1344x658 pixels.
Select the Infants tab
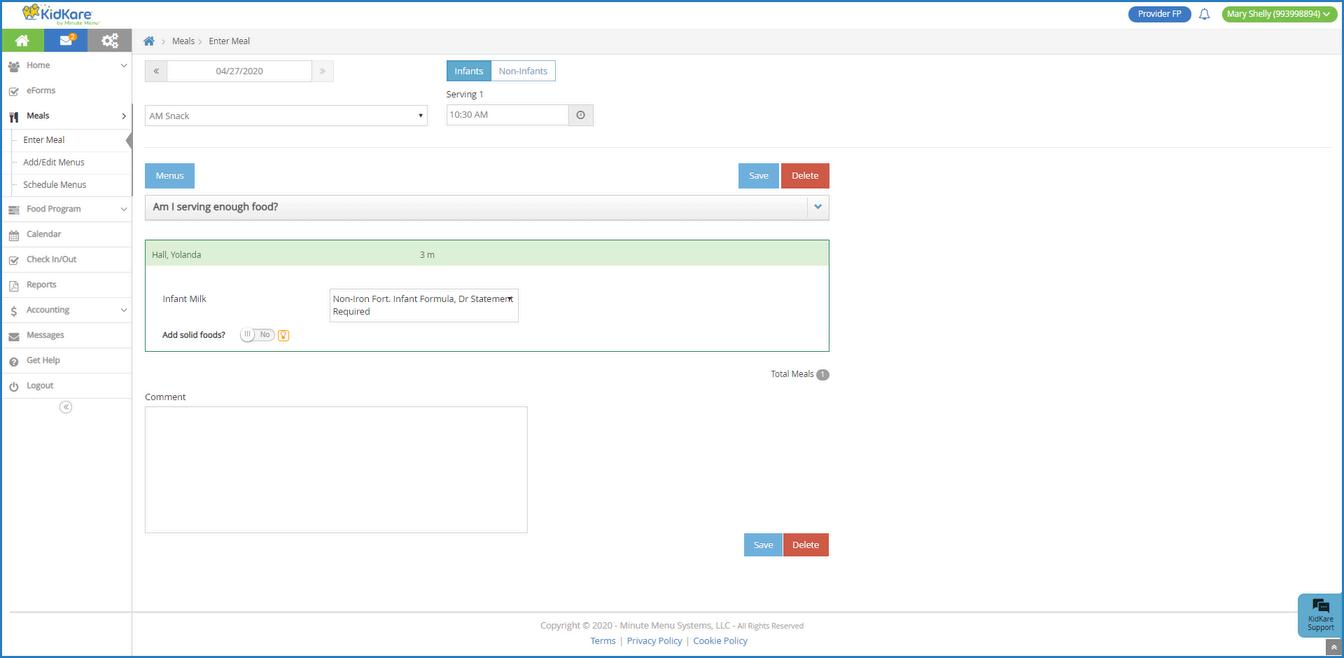(x=469, y=71)
